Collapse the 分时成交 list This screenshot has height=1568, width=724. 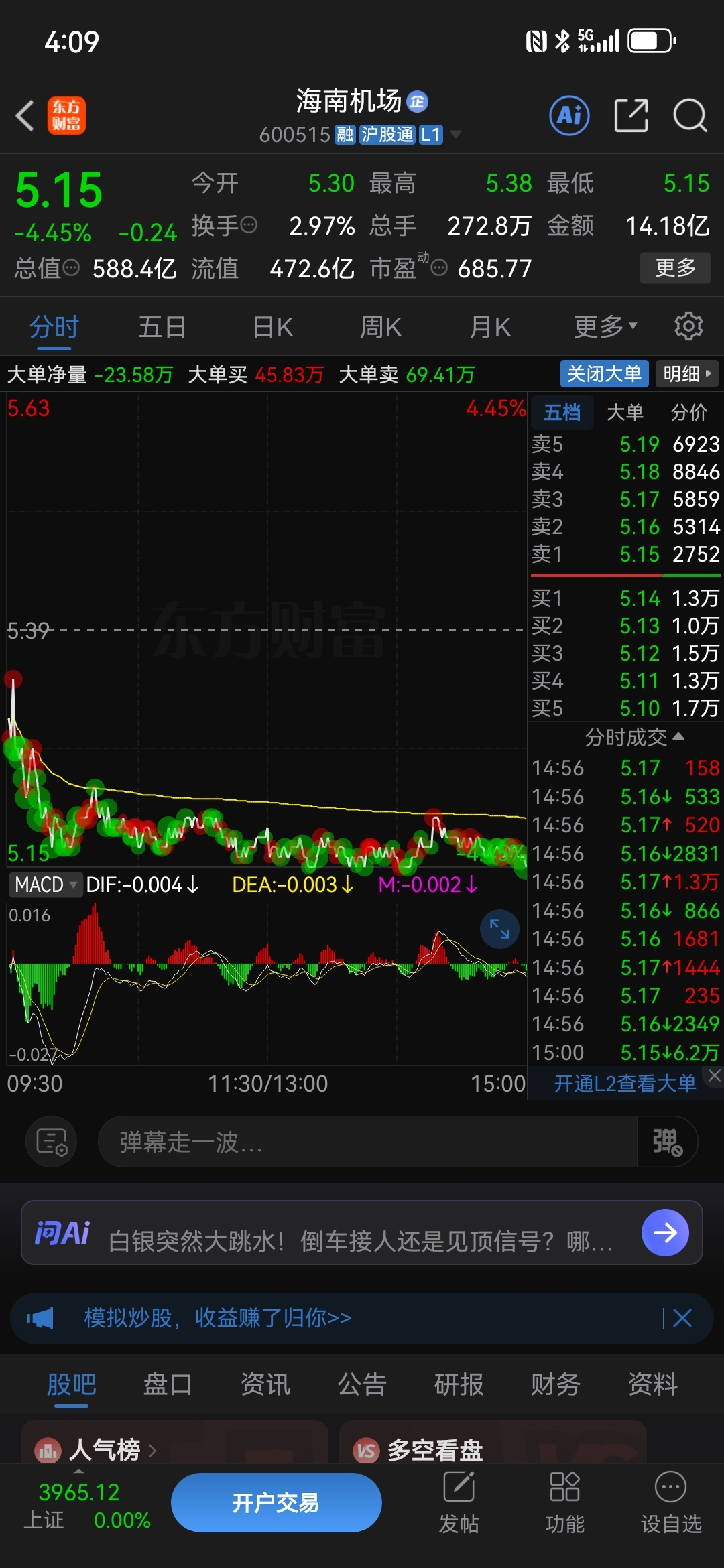tap(634, 737)
